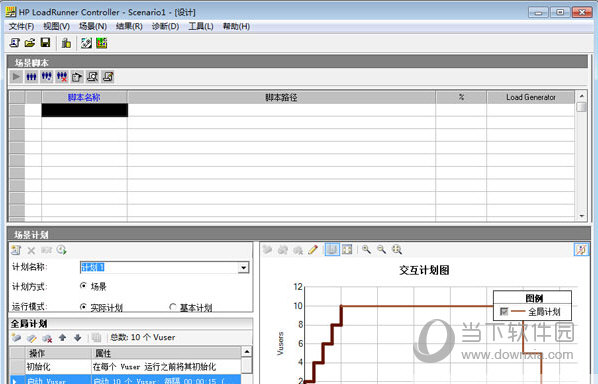This screenshot has height=384, width=598.
Task: Click the View Script pencil-page icon
Action: [108, 77]
